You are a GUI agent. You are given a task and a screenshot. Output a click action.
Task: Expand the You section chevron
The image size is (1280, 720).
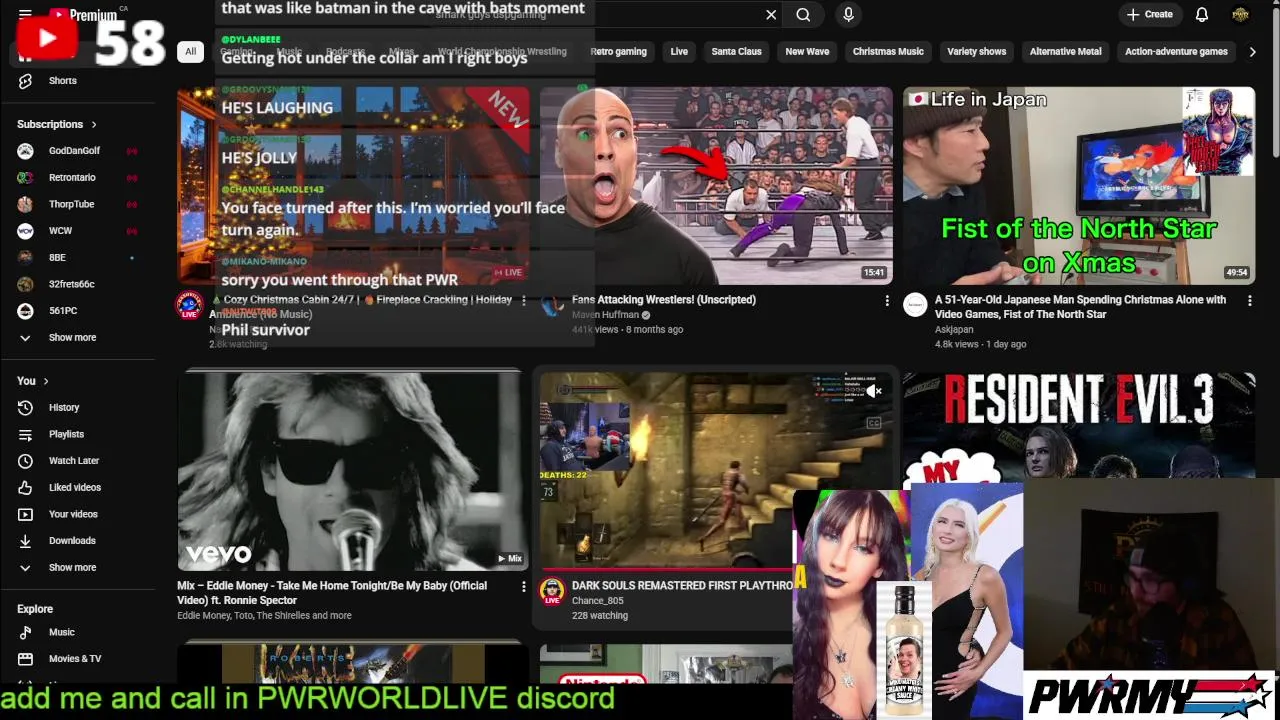(x=46, y=381)
